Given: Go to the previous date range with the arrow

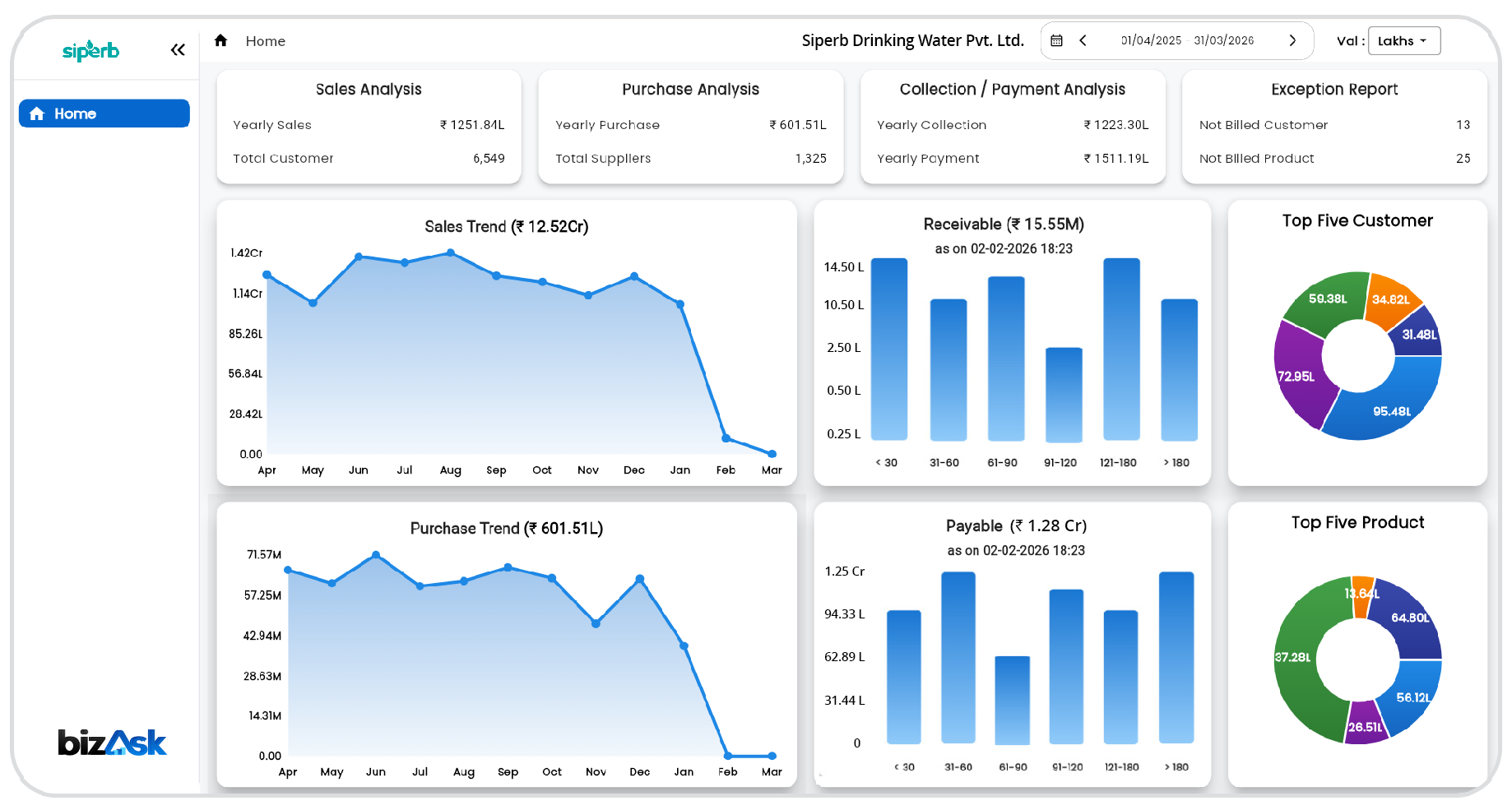Looking at the screenshot, I should pos(1083,40).
